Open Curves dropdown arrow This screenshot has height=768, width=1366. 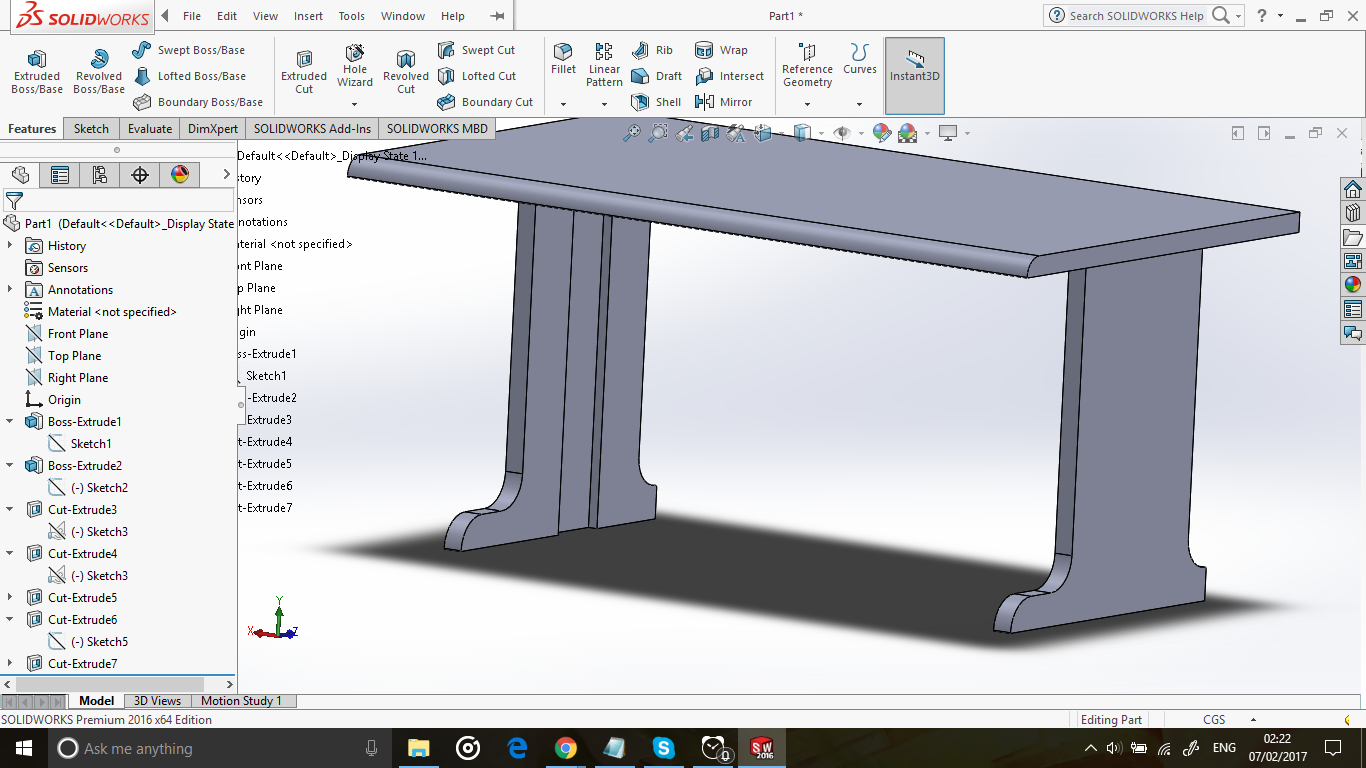[x=859, y=104]
